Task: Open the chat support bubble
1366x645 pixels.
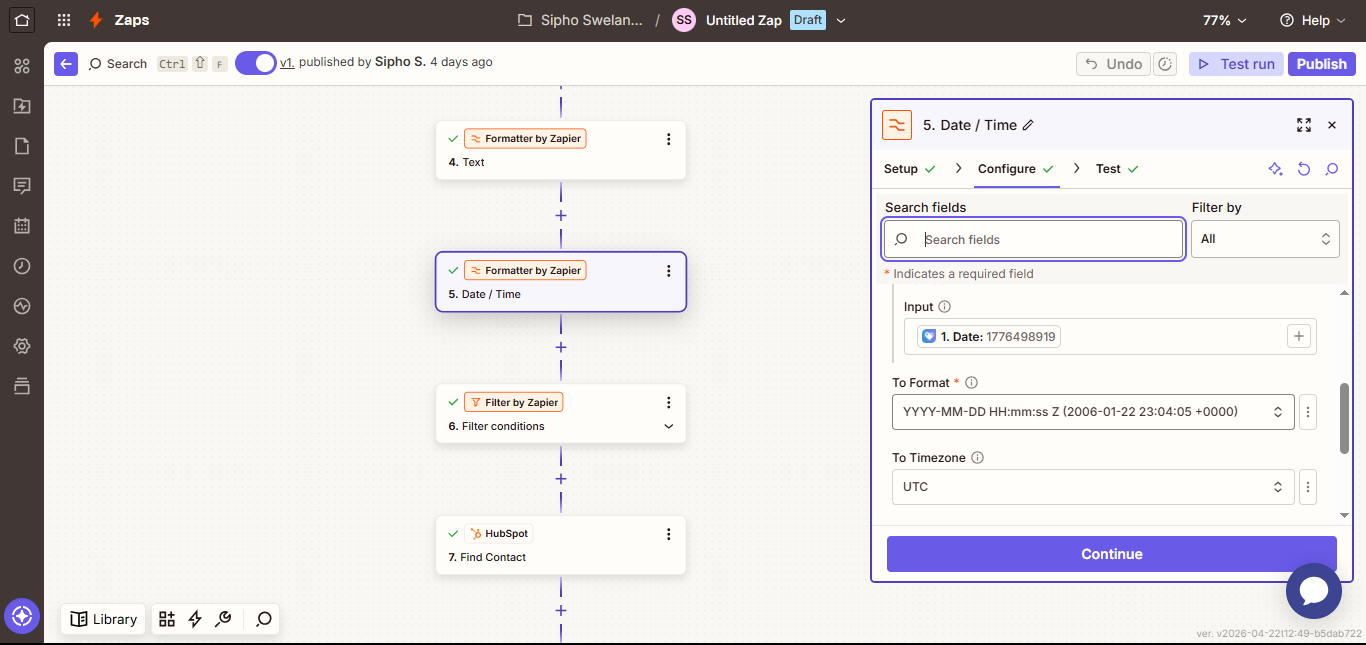Action: (1313, 591)
